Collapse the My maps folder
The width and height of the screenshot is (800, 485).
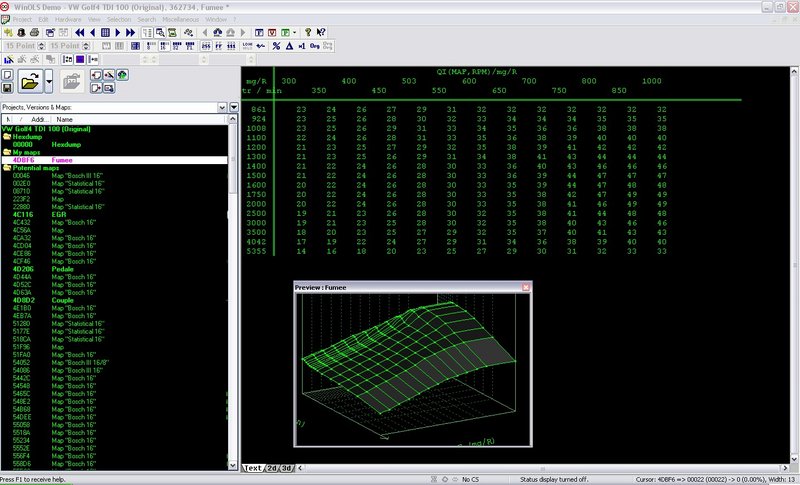(x=7, y=152)
